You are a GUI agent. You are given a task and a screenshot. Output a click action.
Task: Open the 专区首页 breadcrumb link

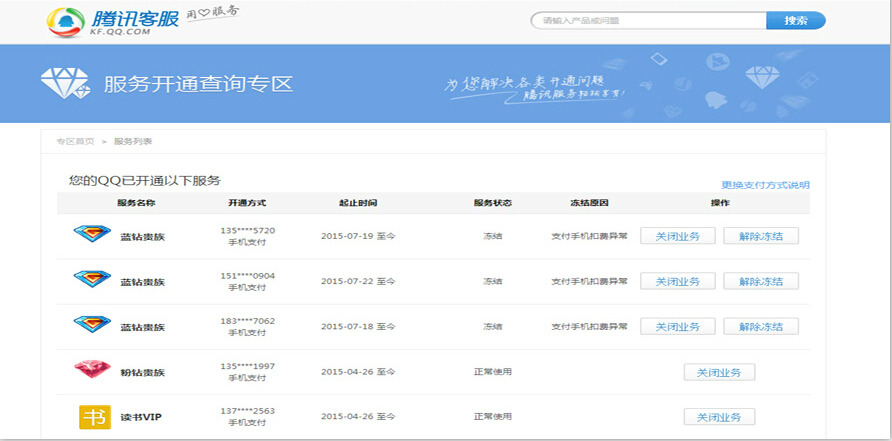pyautogui.click(x=75, y=141)
